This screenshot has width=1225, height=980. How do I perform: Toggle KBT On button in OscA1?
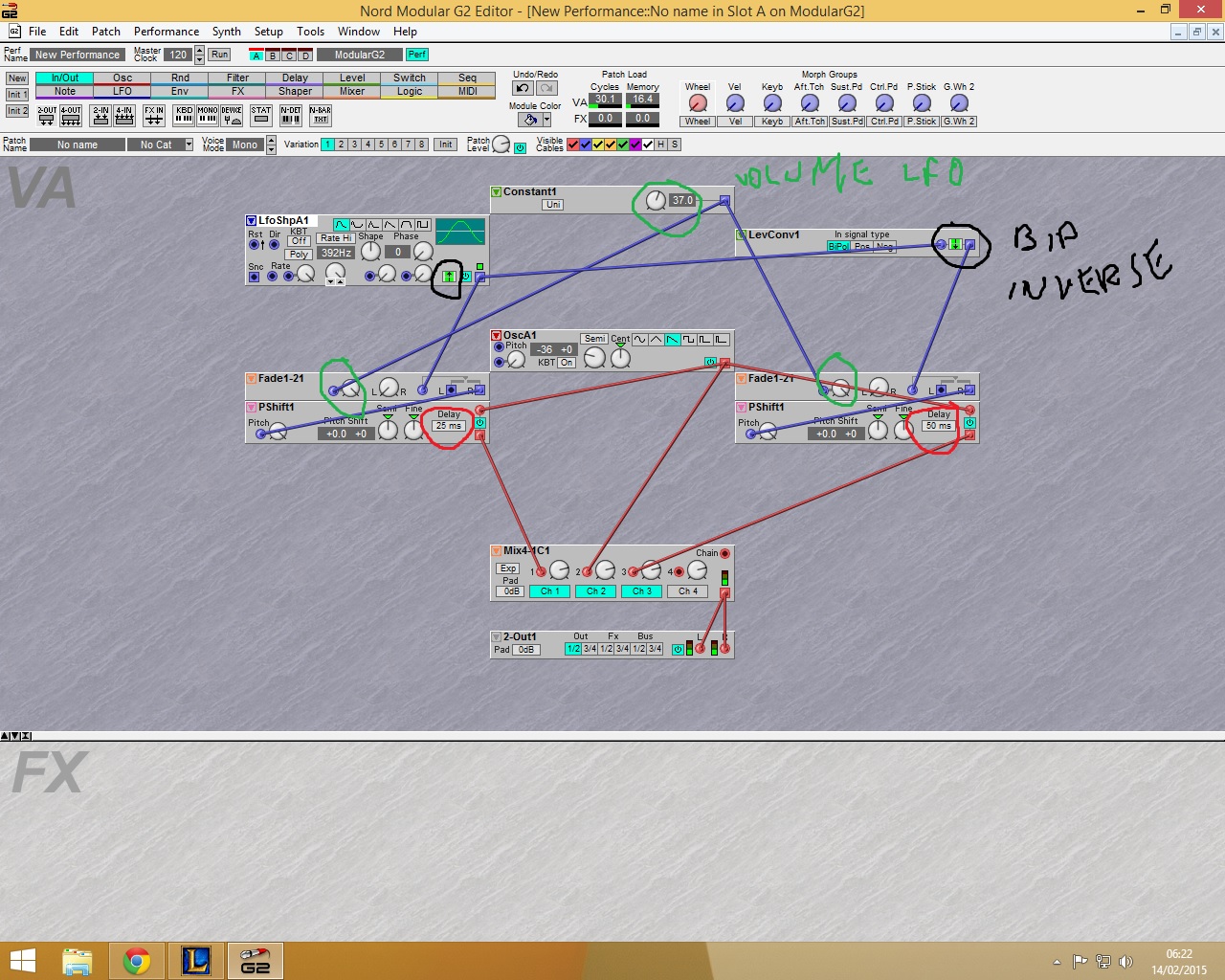pyautogui.click(x=567, y=363)
